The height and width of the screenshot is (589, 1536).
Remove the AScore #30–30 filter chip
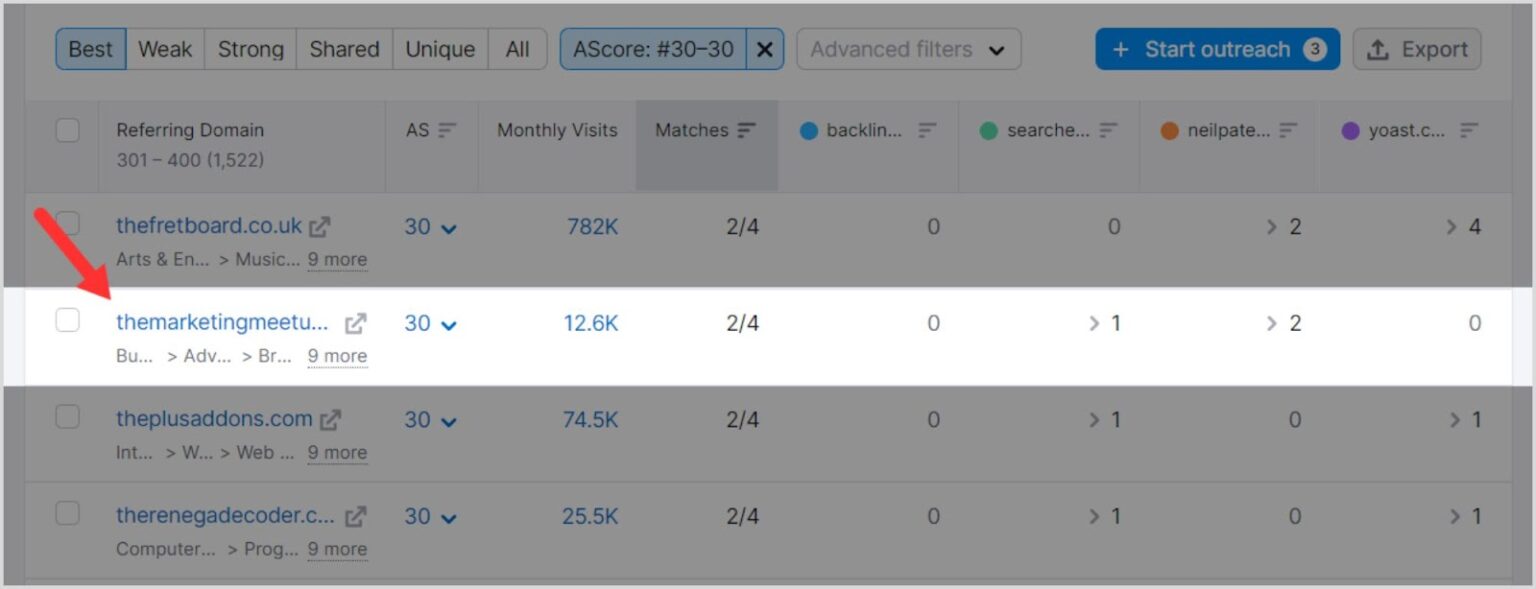[x=764, y=48]
